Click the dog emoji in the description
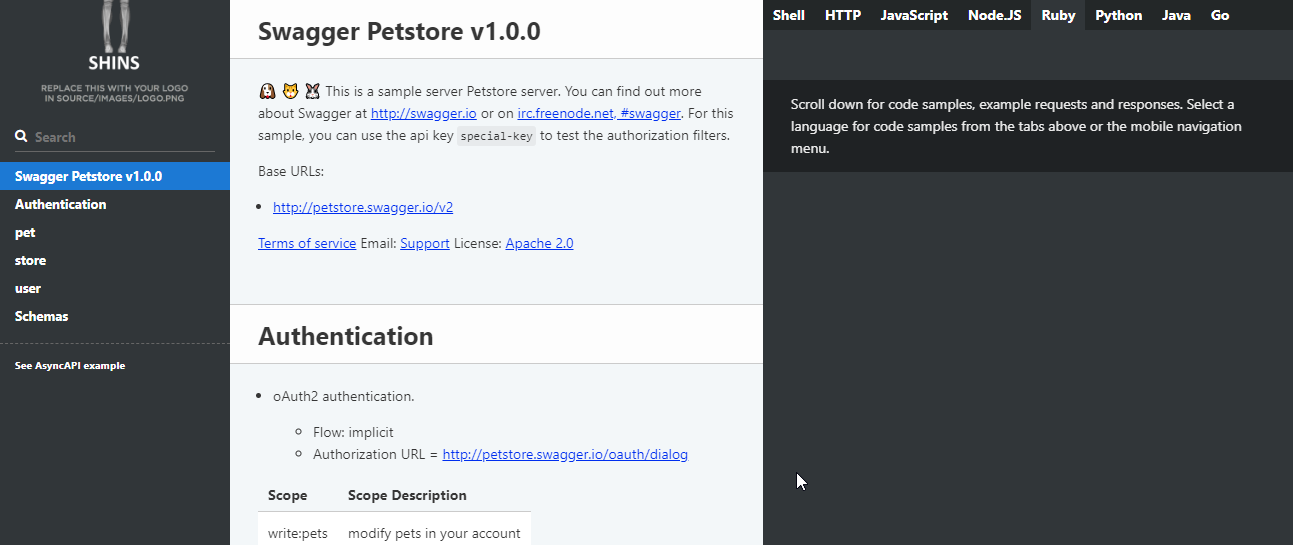Screen dimensions: 1293x545 tap(267, 91)
